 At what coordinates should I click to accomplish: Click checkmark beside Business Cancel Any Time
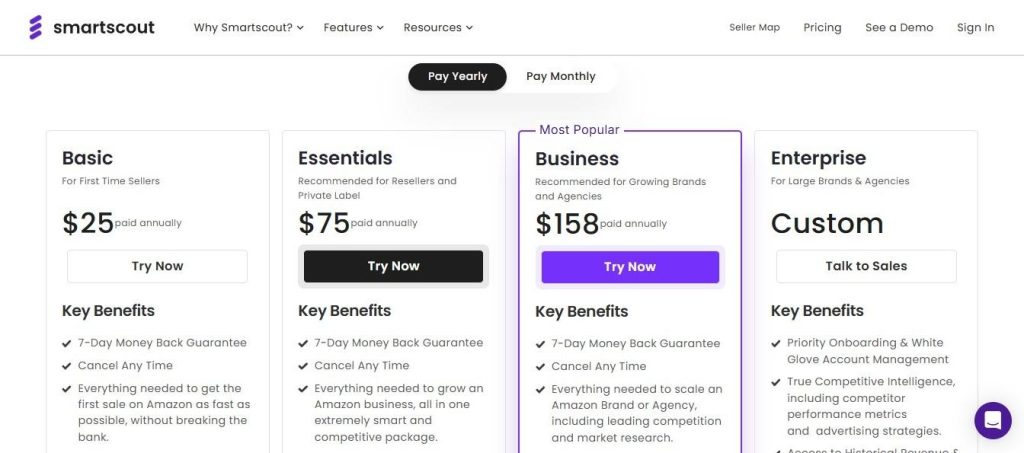(x=540, y=367)
